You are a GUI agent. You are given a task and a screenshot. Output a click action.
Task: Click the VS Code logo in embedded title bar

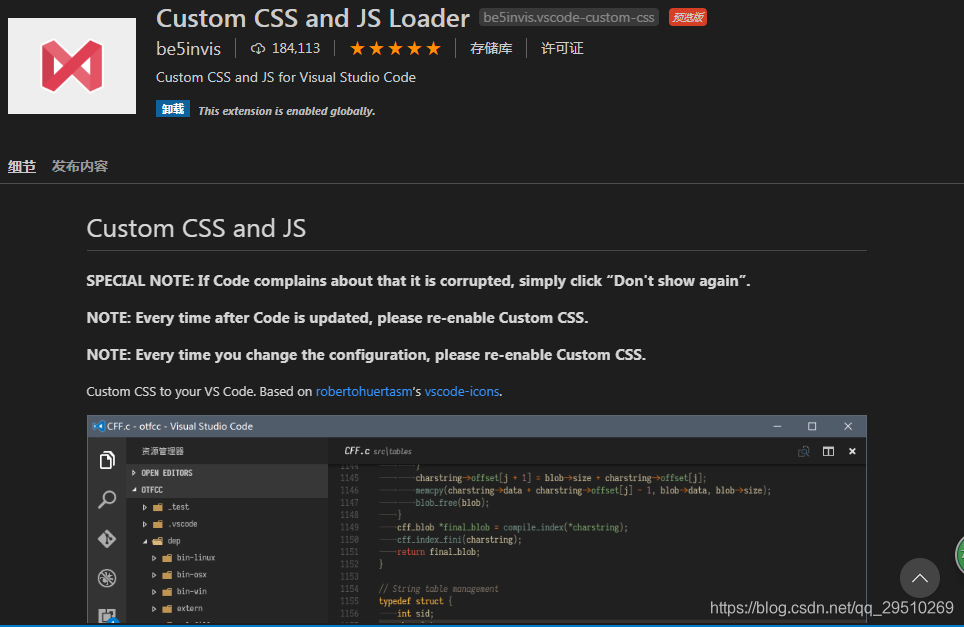click(98, 426)
